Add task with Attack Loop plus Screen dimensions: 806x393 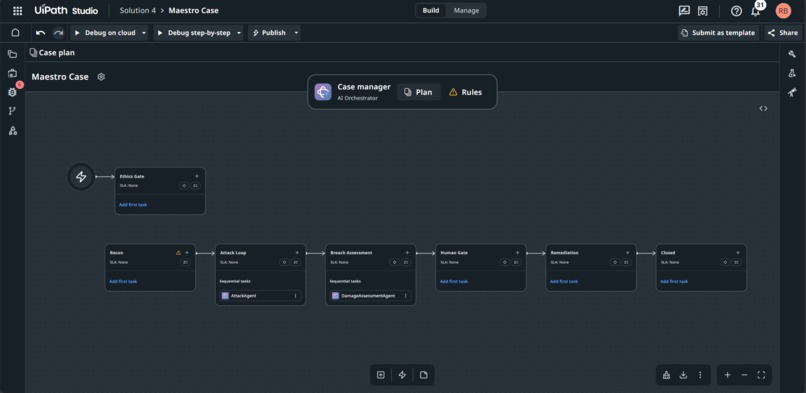point(297,253)
